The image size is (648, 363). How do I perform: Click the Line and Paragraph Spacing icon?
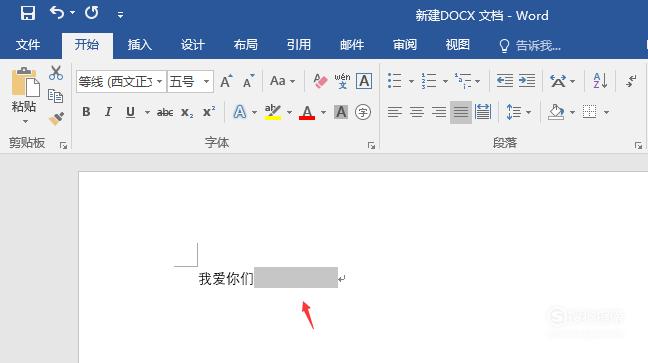514,112
